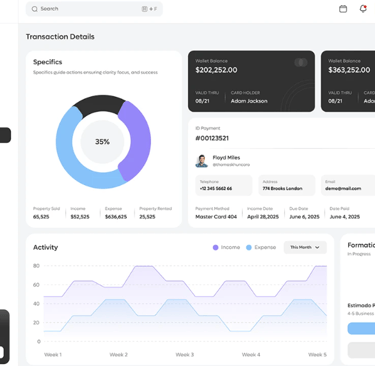Screen dimensions: 375x366
Task: Select the $202,252.00 wallet balance card
Action: (x=251, y=81)
